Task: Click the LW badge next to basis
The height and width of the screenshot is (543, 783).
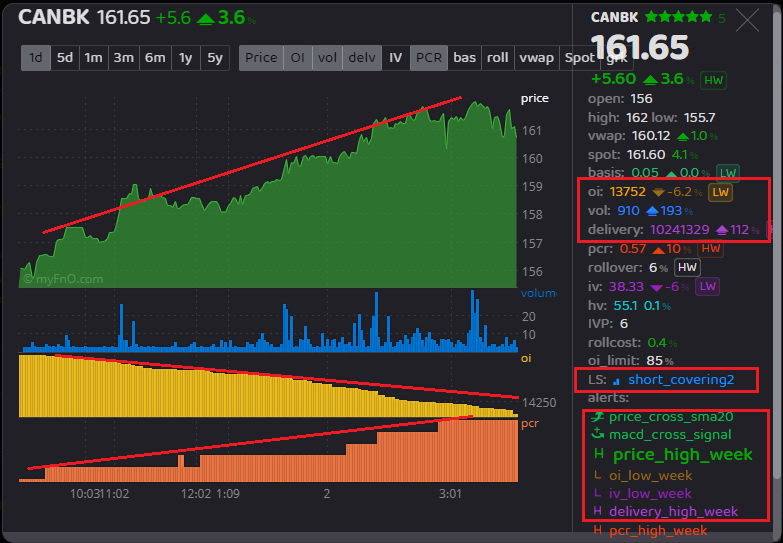Action: [x=728, y=173]
